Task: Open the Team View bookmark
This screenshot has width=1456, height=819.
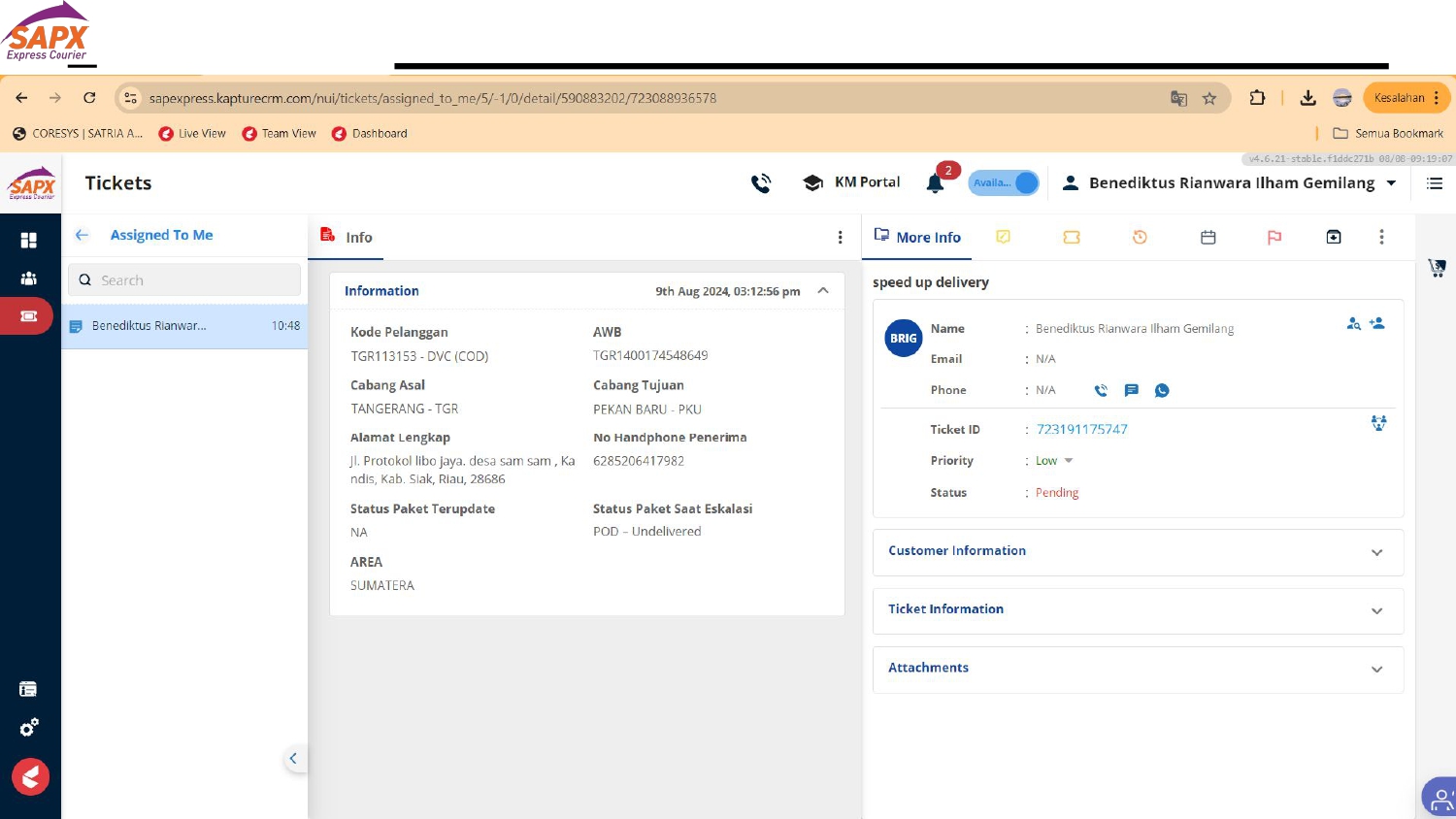Action: [x=280, y=134]
